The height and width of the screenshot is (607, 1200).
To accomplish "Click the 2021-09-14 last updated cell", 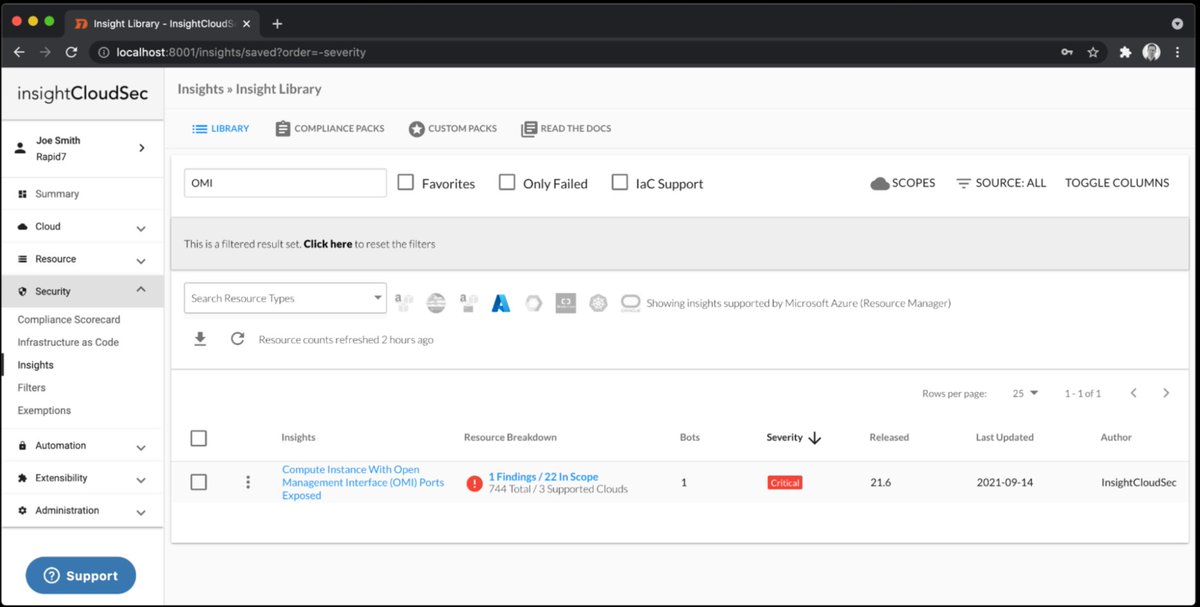I will [x=1006, y=483].
